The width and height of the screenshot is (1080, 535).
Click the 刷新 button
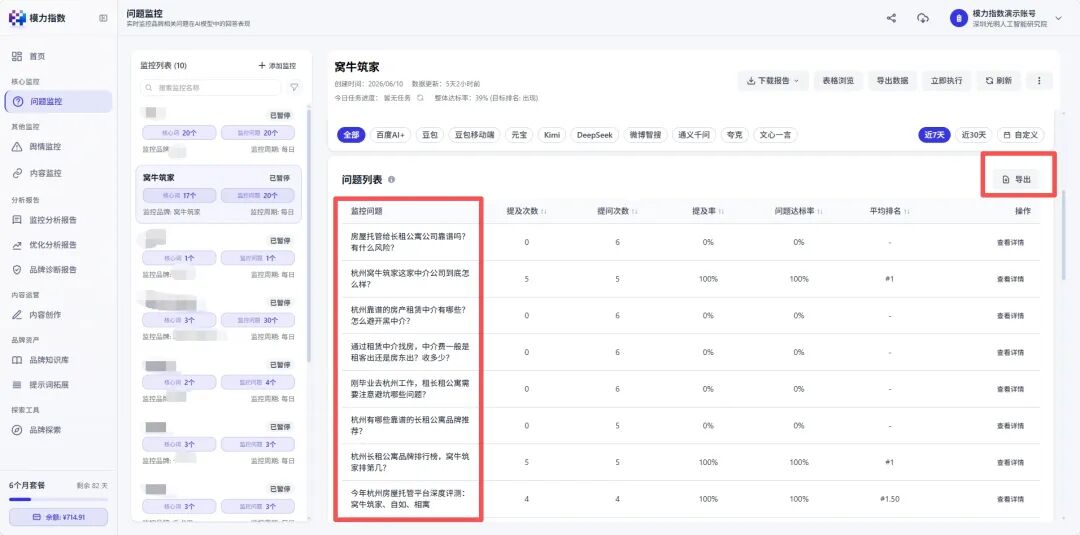point(999,81)
